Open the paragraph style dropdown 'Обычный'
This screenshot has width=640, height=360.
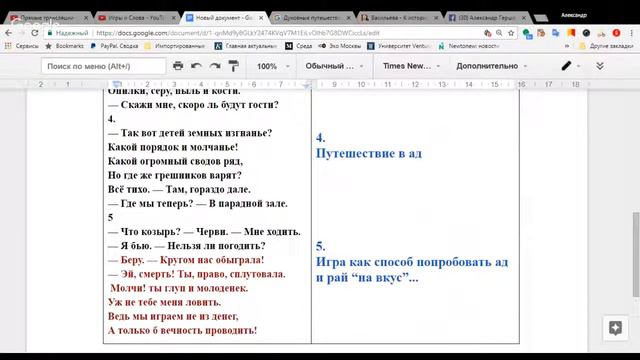pyautogui.click(x=334, y=66)
